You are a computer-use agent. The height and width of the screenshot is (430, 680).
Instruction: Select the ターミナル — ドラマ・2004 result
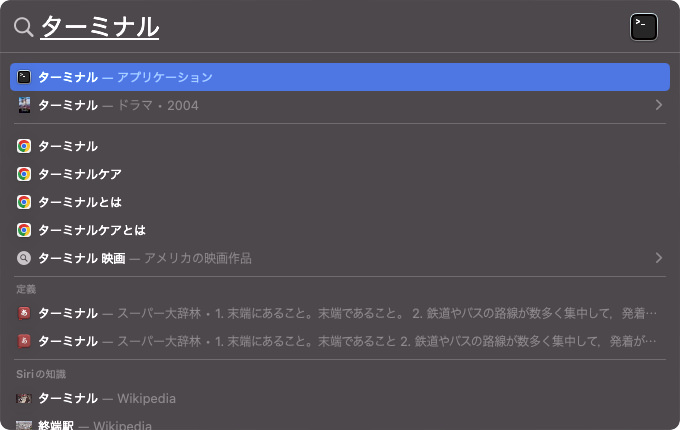(340, 105)
